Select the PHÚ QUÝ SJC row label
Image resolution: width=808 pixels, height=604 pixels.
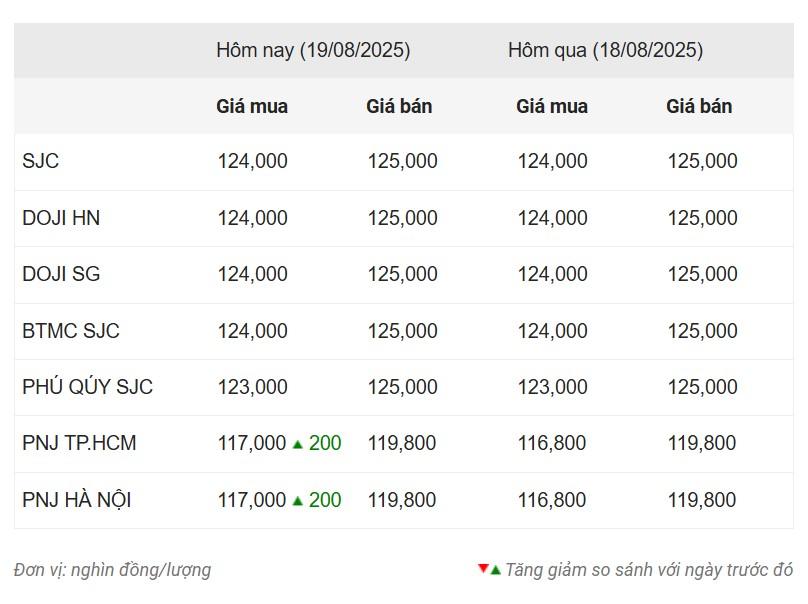tap(88, 387)
